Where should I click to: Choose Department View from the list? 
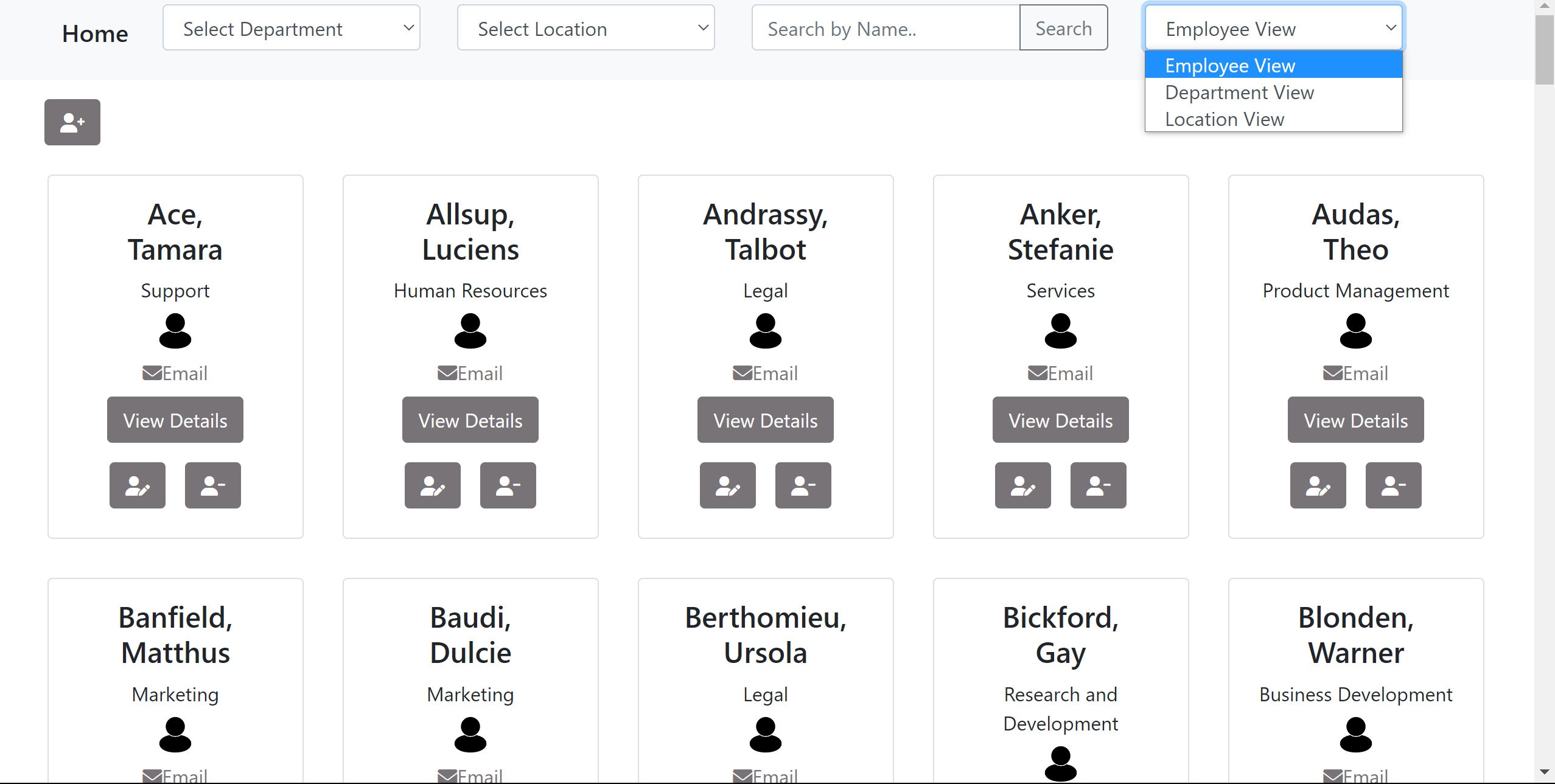pyautogui.click(x=1239, y=92)
